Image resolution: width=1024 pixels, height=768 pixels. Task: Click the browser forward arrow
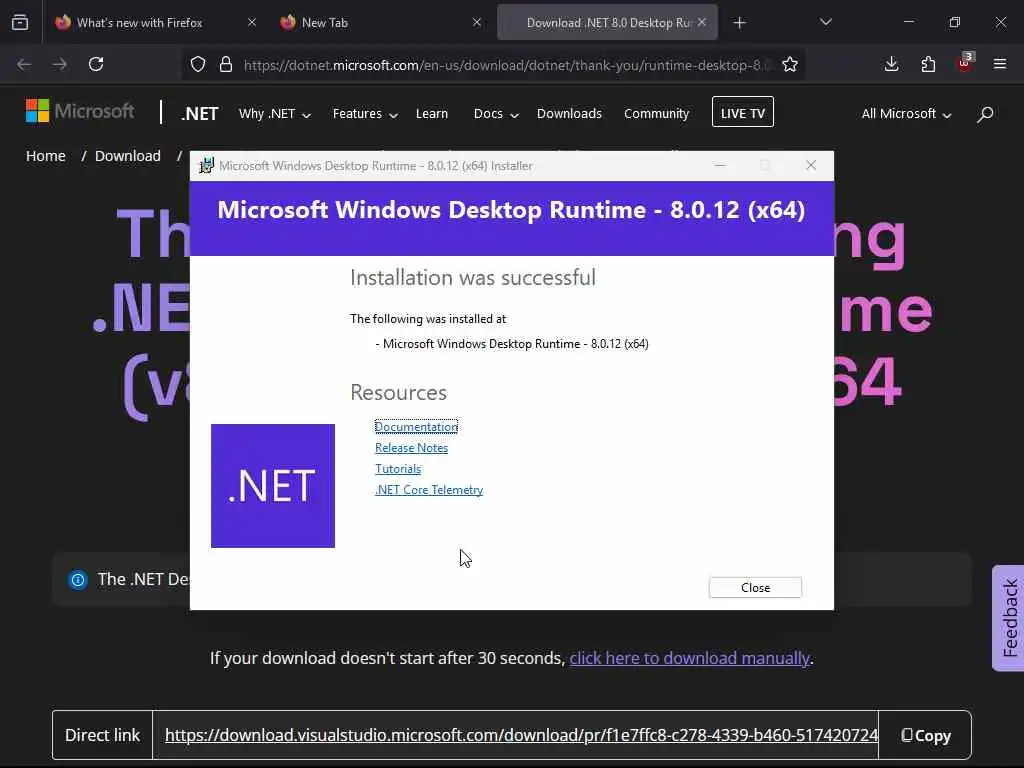pyautogui.click(x=60, y=64)
